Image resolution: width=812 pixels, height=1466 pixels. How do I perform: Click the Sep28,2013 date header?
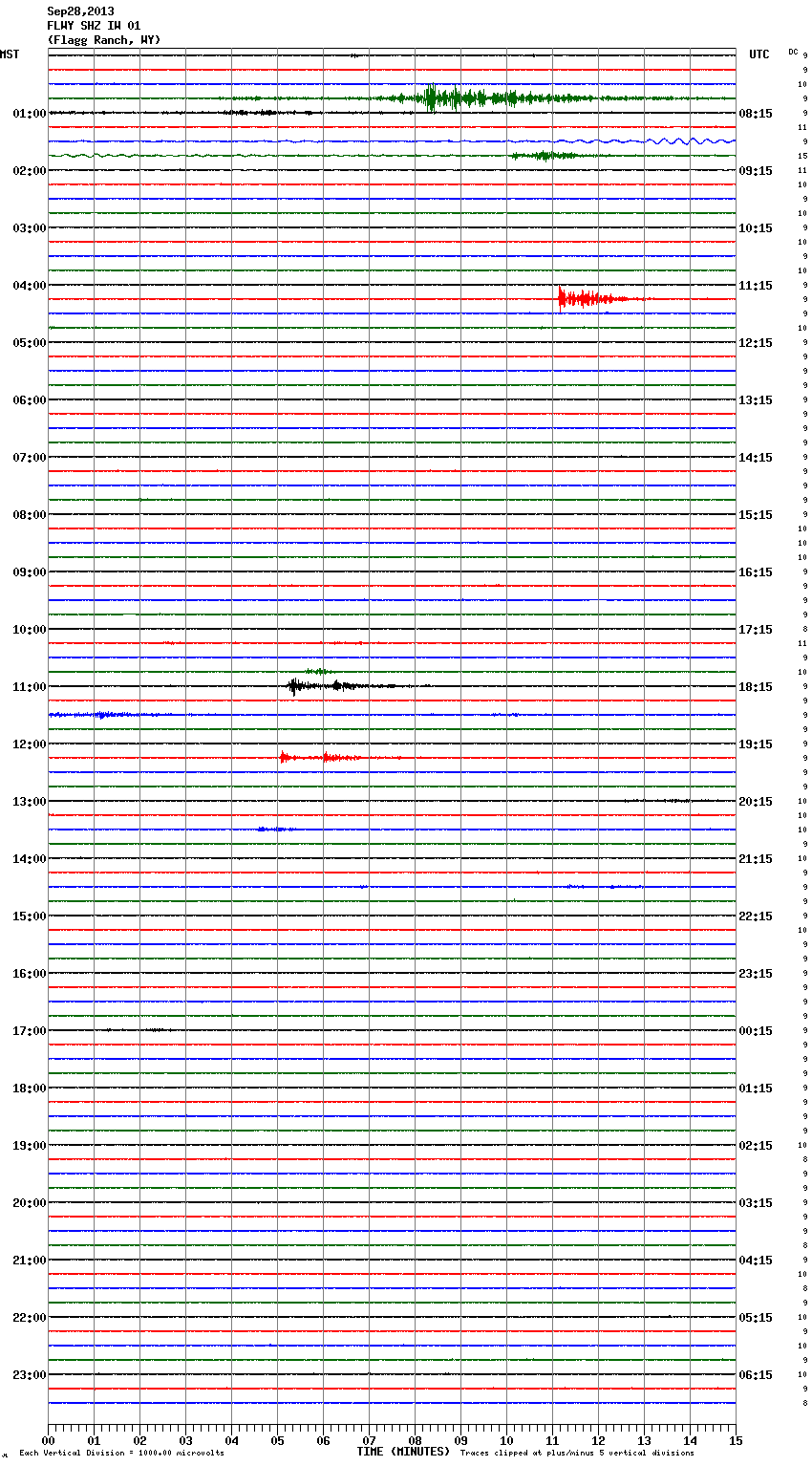80,11
